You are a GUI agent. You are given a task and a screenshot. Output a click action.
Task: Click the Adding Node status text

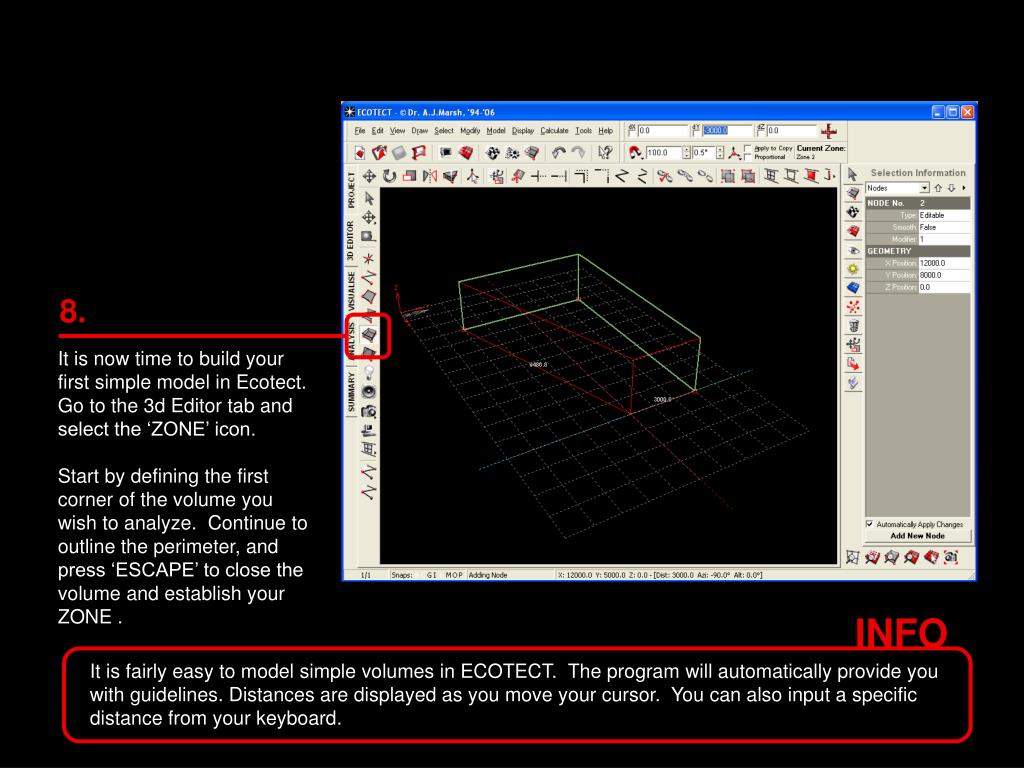click(x=488, y=575)
